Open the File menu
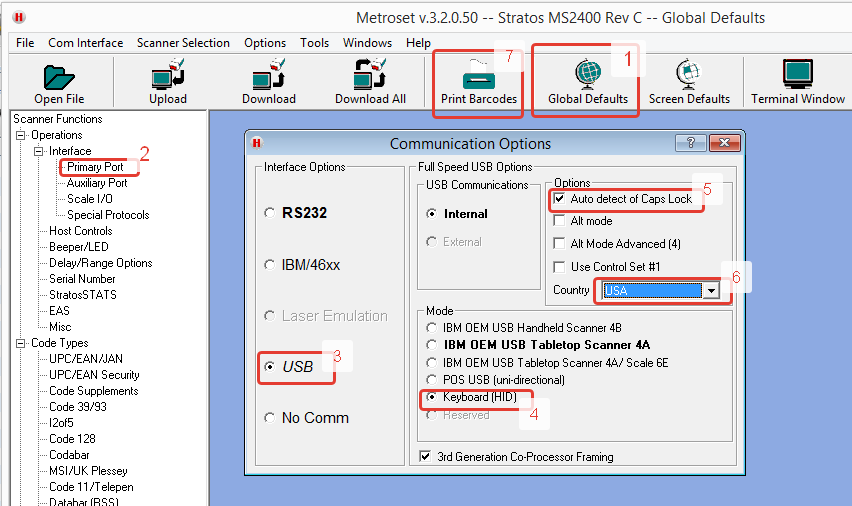This screenshot has width=852, height=506. pos(25,43)
